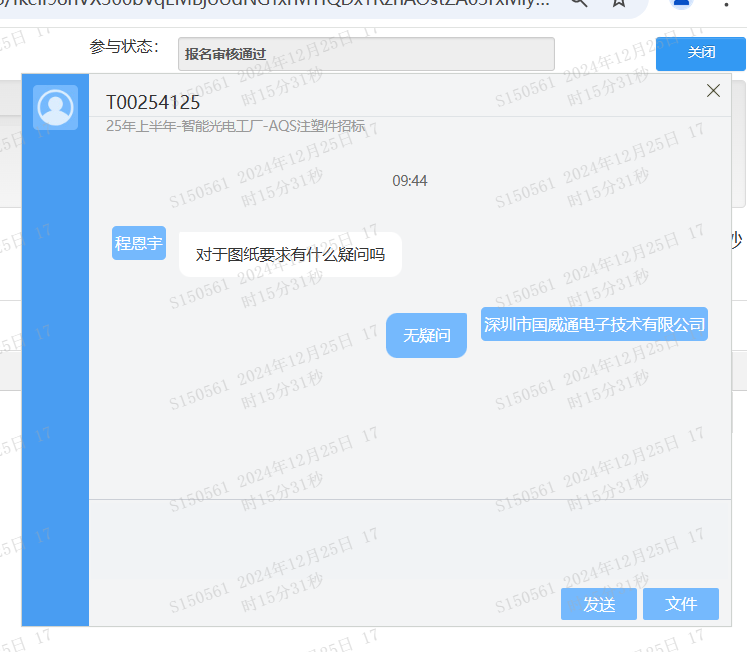Click the chat title T00254125
The image size is (747, 652).
[153, 103]
